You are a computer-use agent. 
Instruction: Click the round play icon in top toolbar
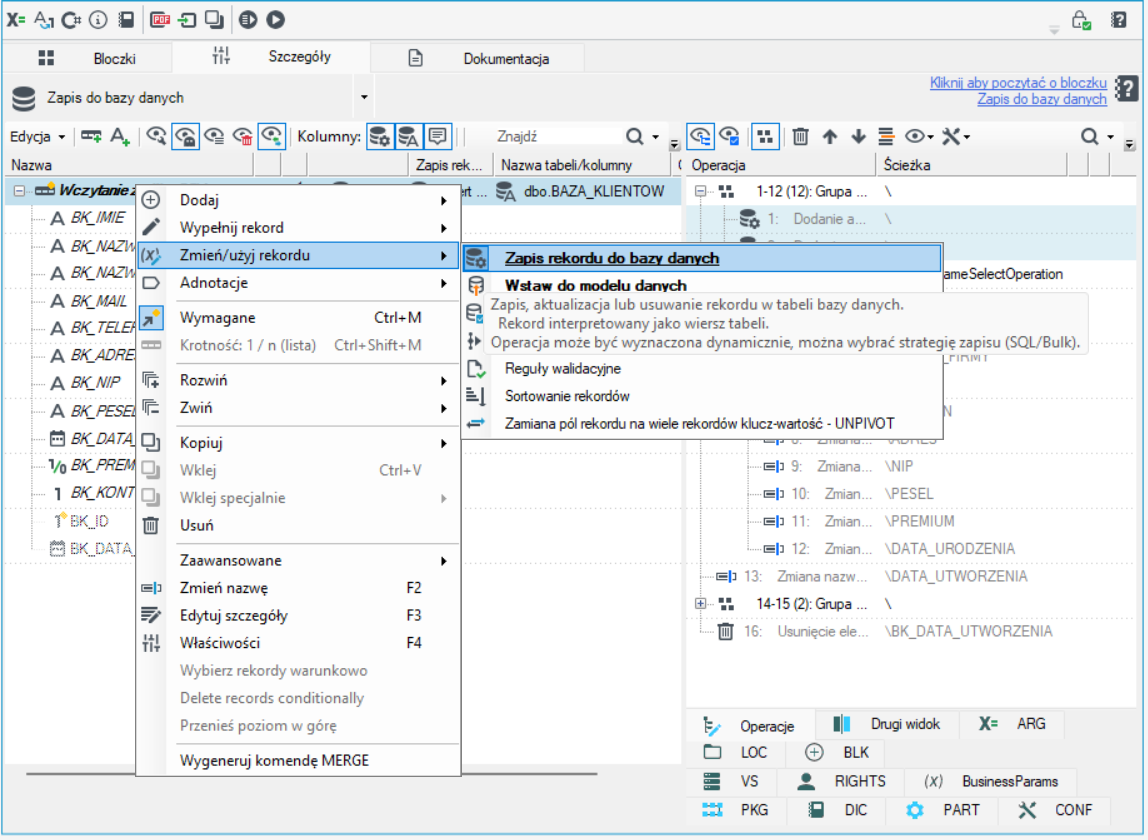(x=275, y=20)
